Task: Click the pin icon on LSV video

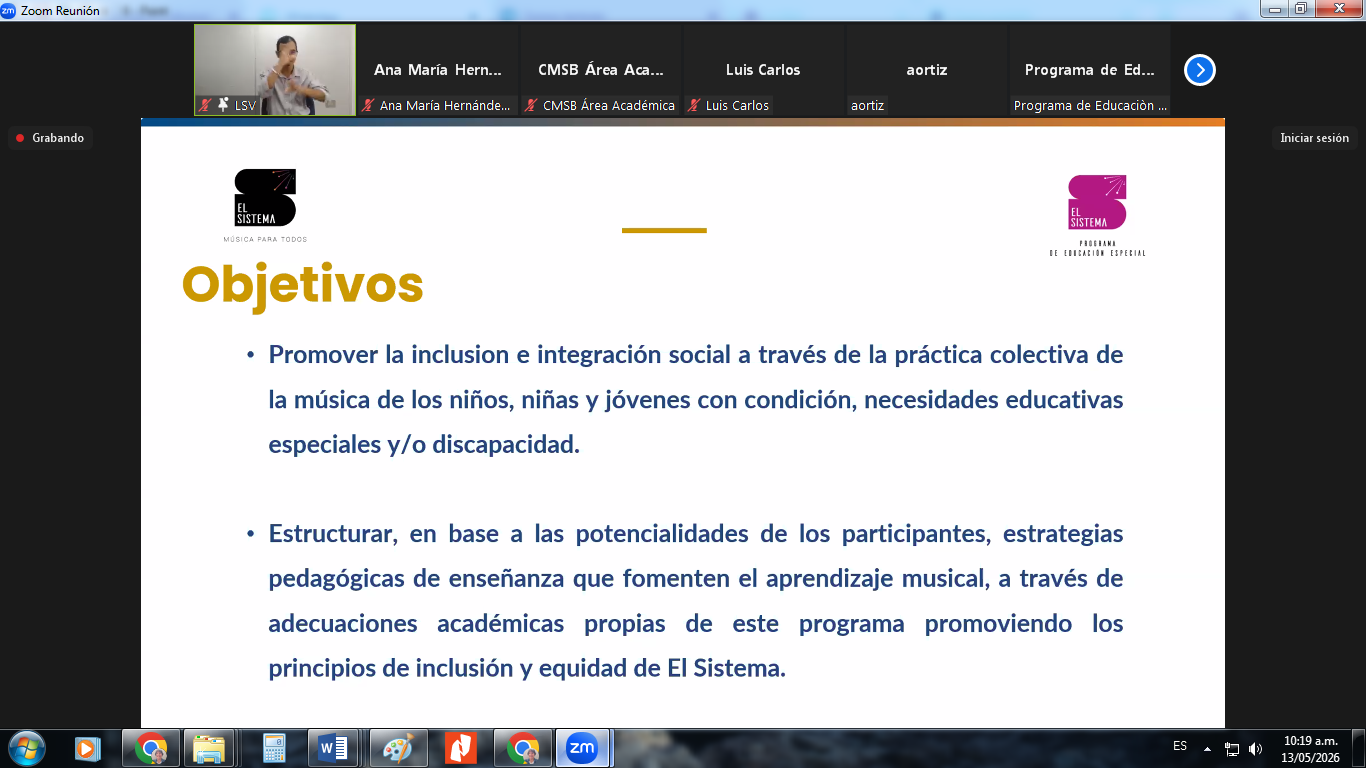Action: coord(222,104)
